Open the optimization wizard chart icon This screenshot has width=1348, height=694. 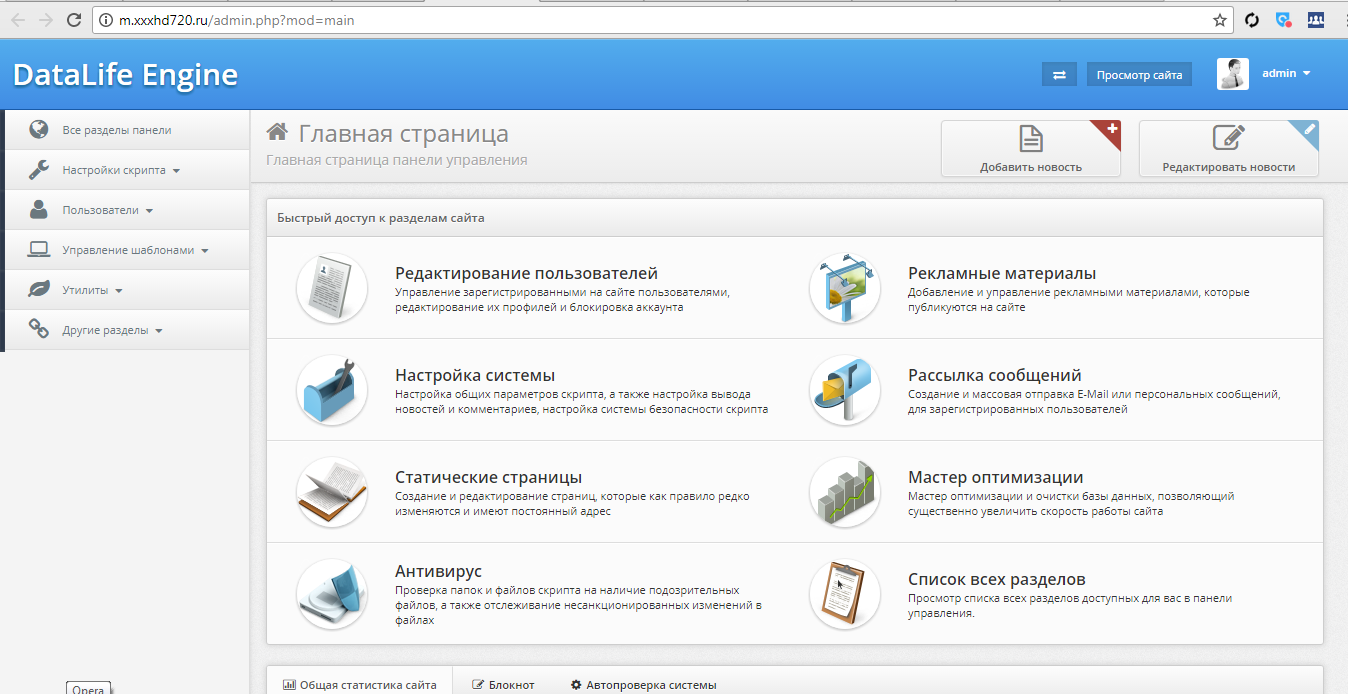click(x=844, y=492)
